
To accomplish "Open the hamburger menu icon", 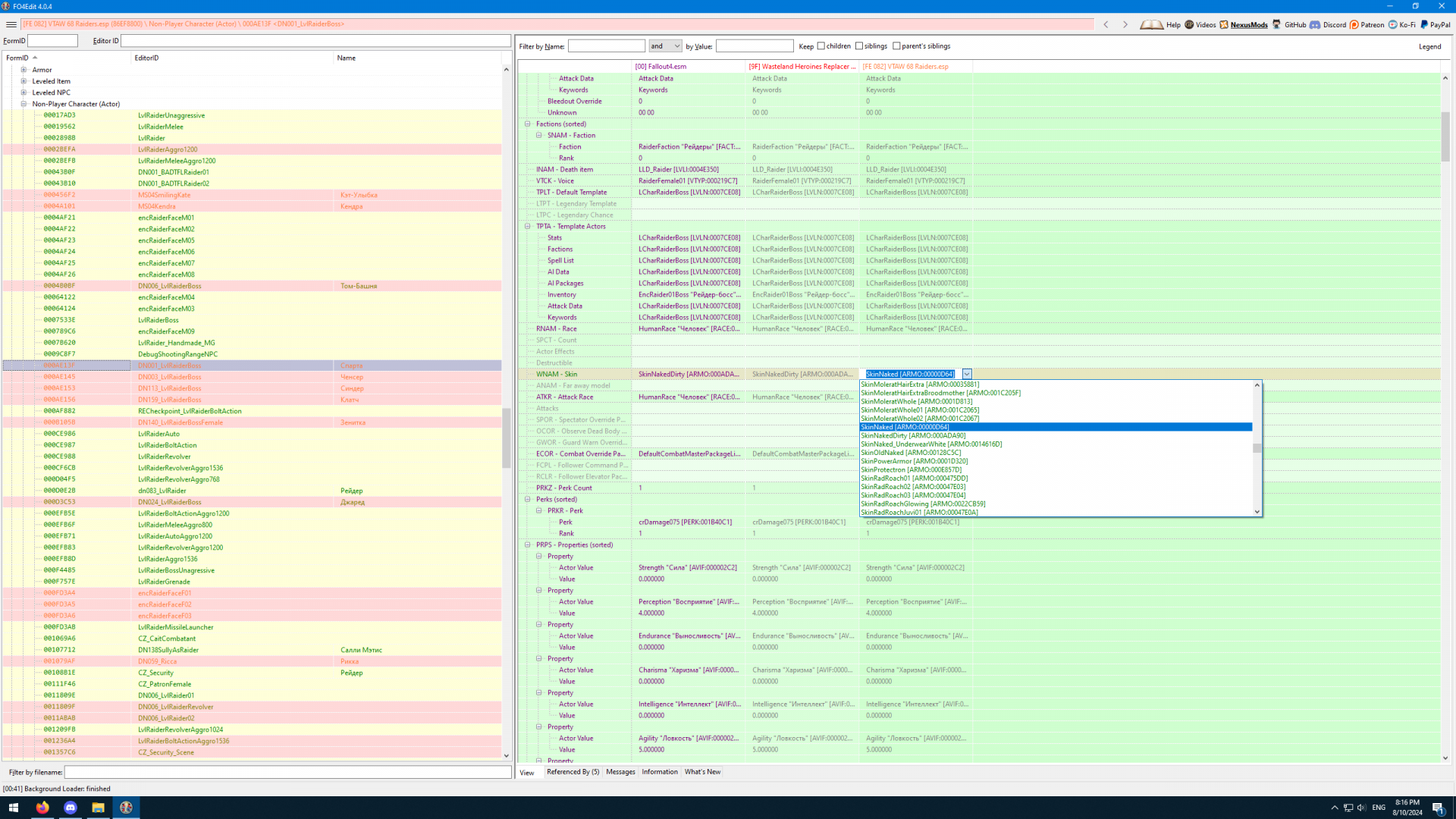I will pos(11,24).
